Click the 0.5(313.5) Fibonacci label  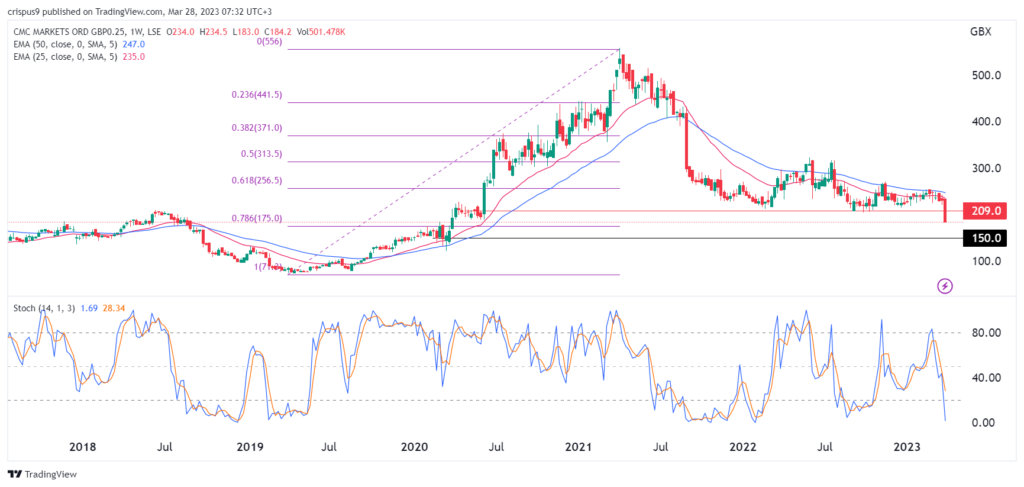(261, 154)
